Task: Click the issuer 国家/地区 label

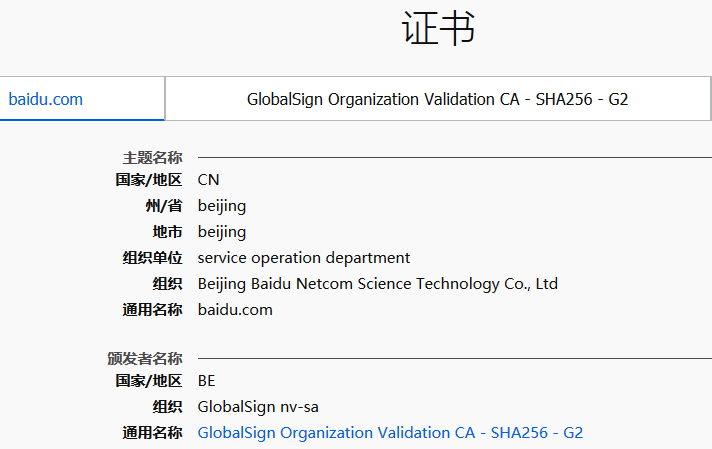Action: point(148,380)
